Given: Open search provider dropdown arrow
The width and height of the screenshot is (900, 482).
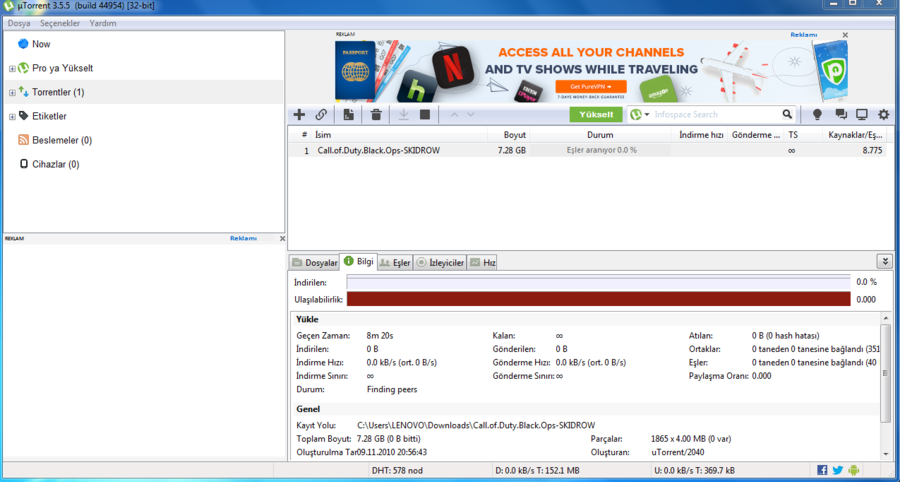Looking at the screenshot, I should (647, 115).
